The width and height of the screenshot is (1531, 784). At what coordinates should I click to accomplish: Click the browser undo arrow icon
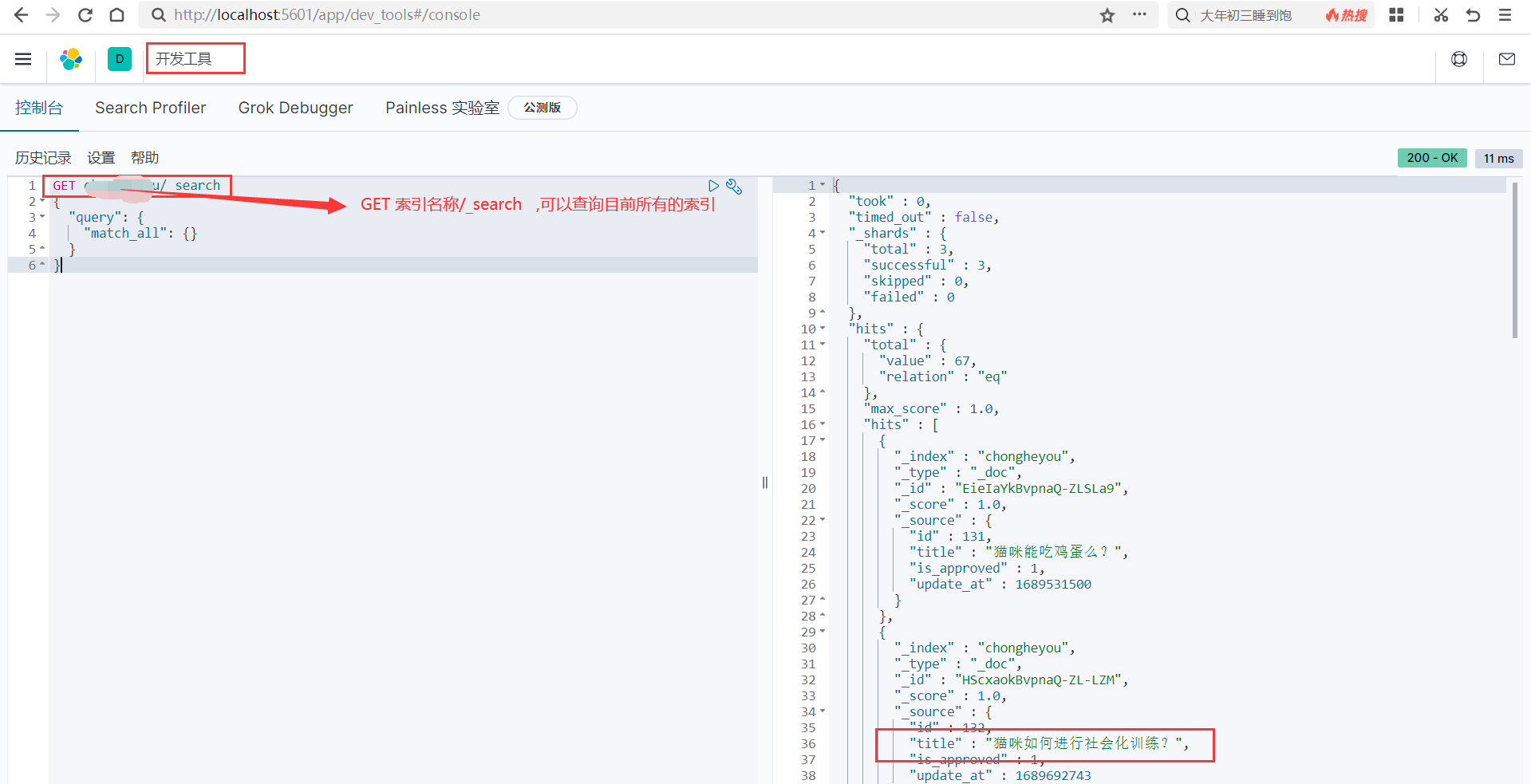pos(1473,15)
